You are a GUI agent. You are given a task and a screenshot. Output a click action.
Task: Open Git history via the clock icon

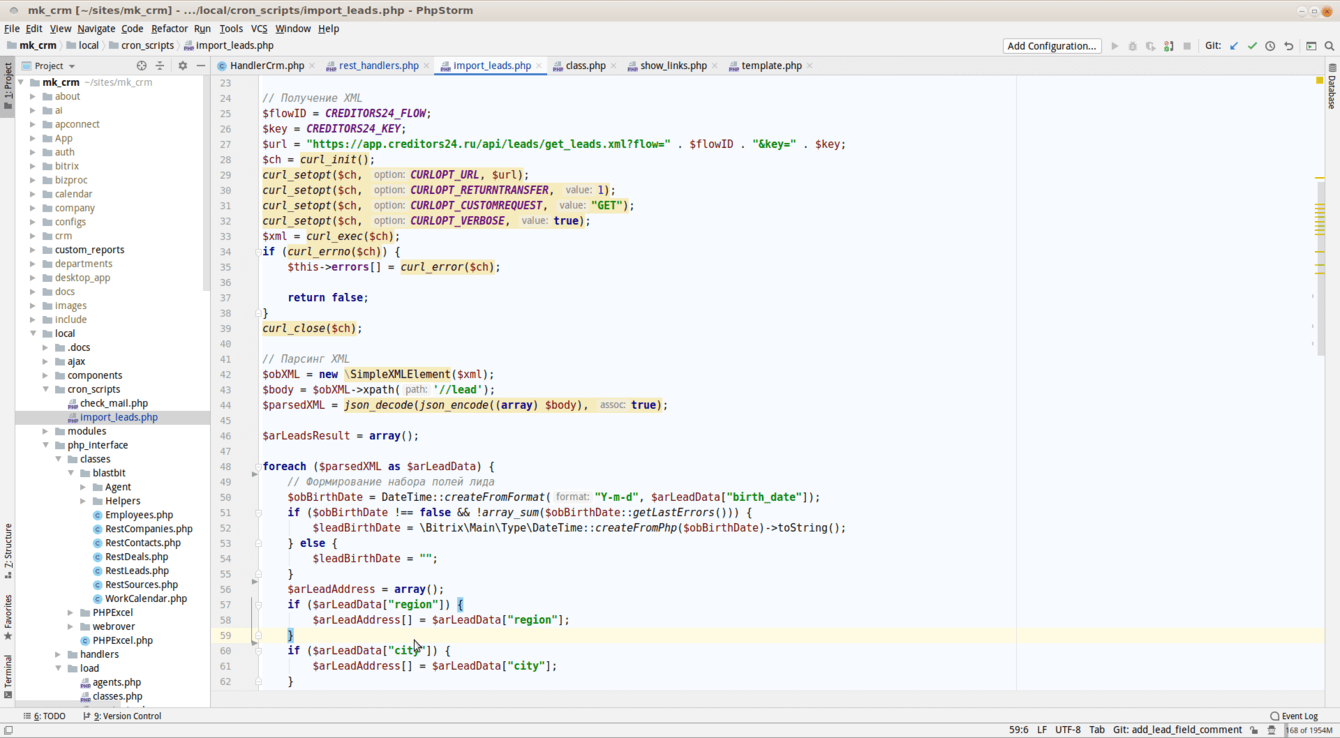tap(1270, 46)
